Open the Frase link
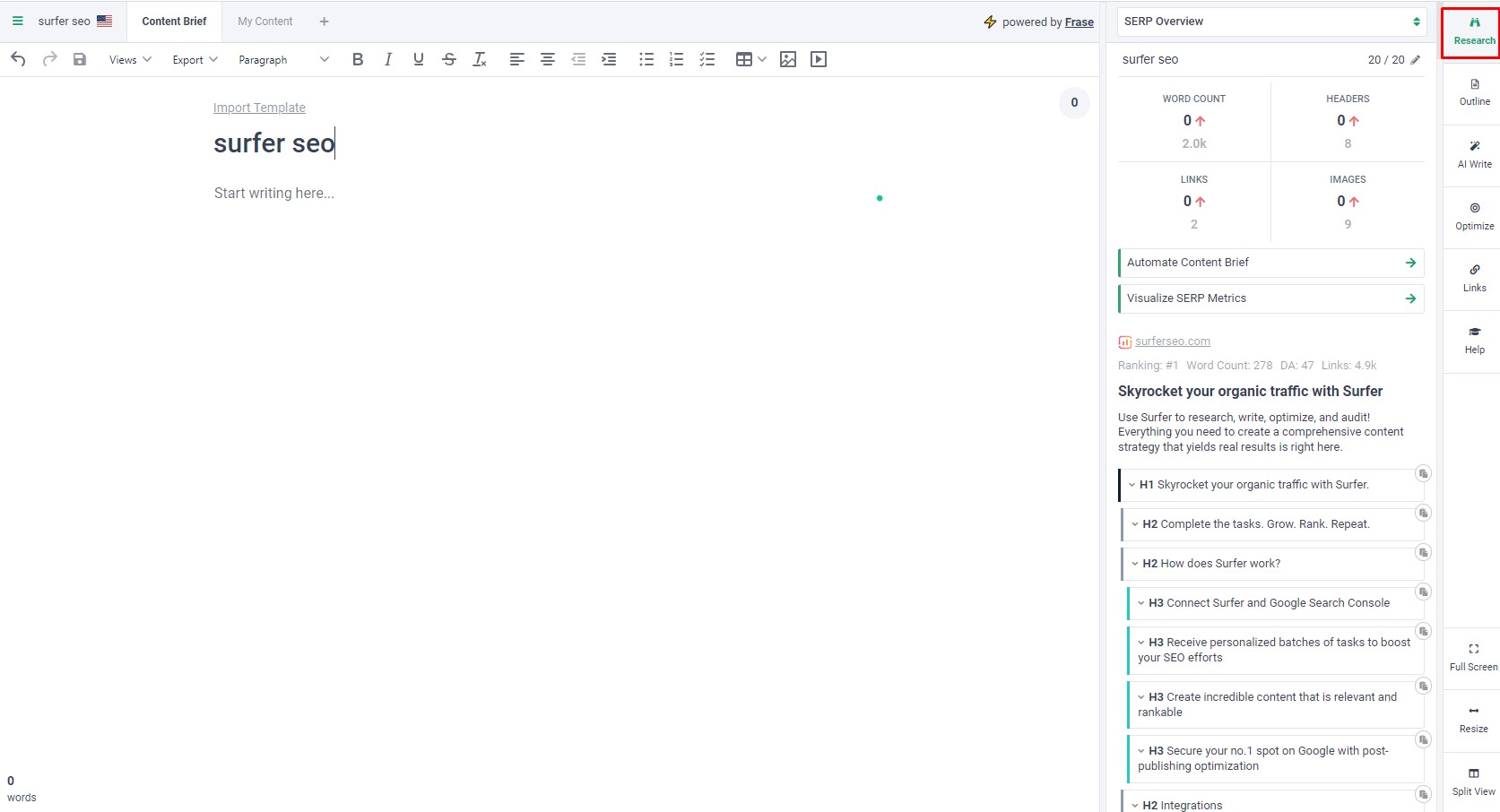Image resolution: width=1500 pixels, height=812 pixels. 1079,22
